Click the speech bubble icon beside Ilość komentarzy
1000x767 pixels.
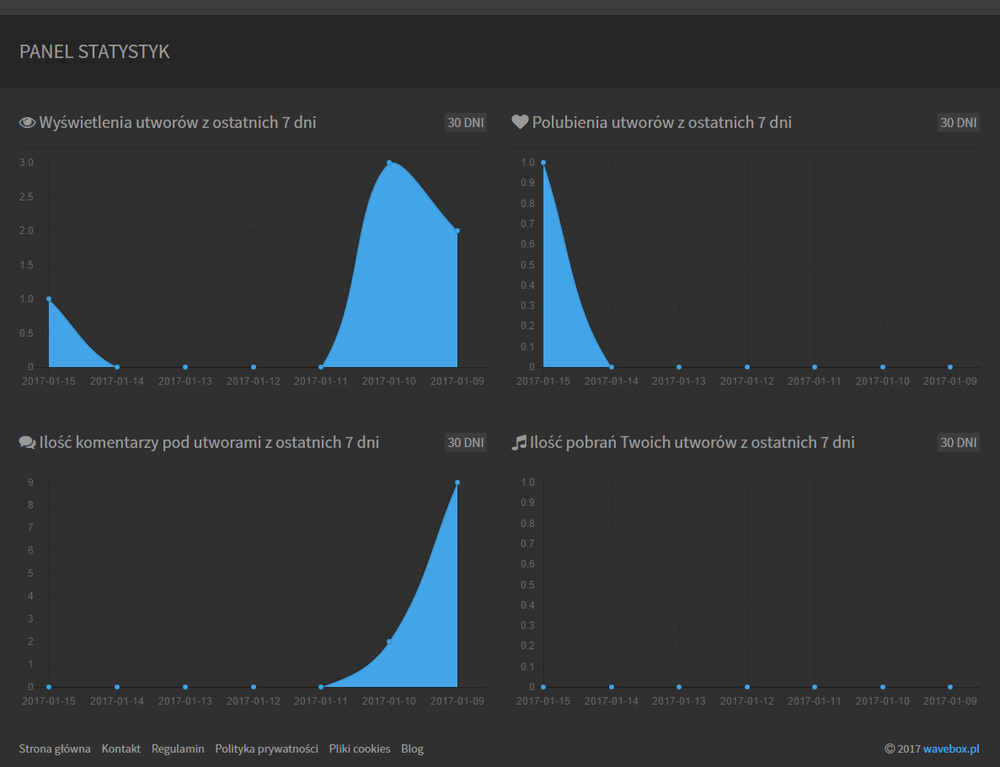27,443
